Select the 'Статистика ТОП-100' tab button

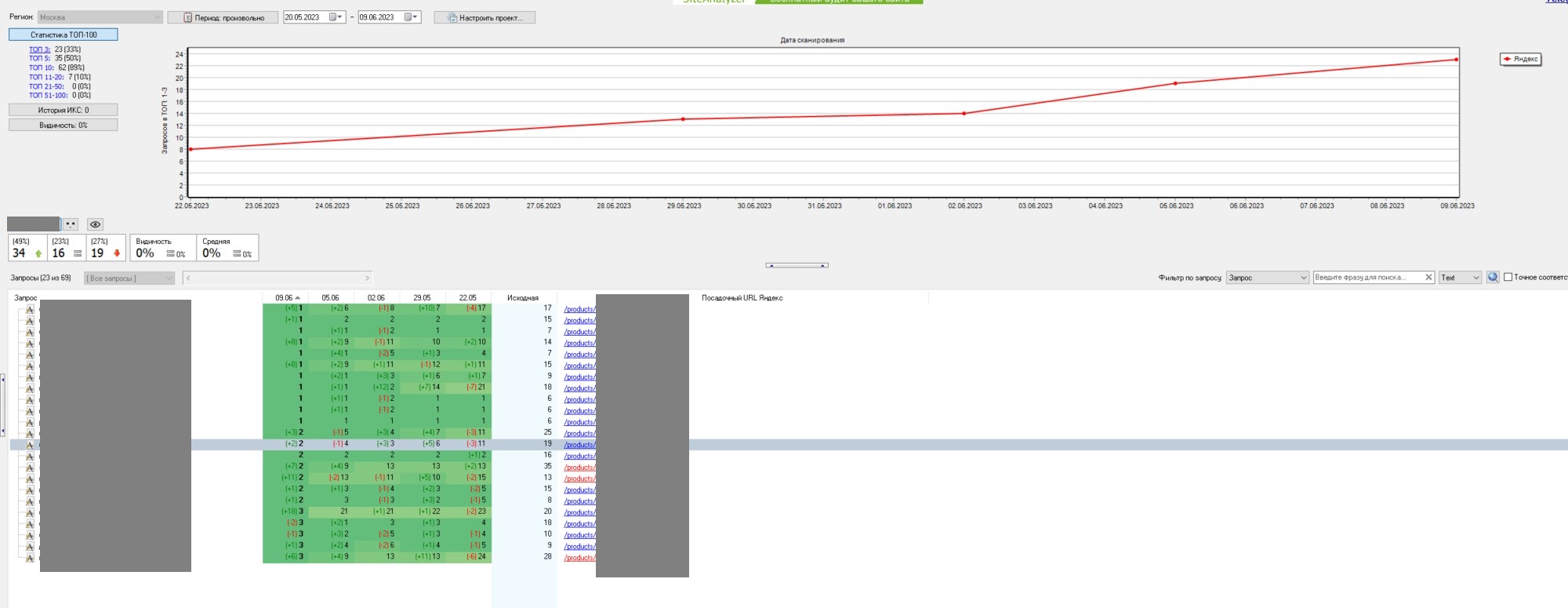pos(64,35)
